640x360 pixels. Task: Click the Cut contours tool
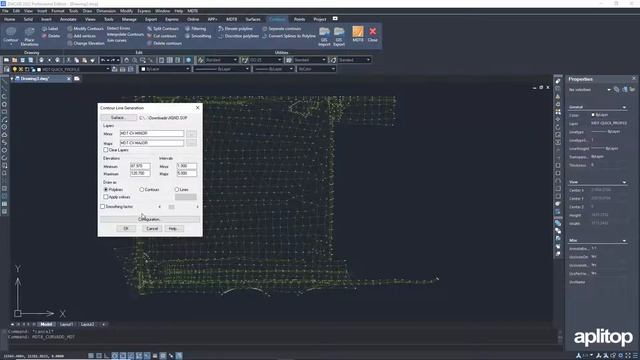click(162, 36)
